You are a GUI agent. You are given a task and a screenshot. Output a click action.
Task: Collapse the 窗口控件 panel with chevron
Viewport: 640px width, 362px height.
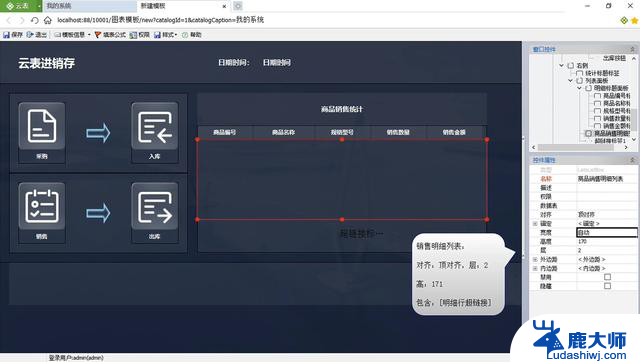coord(633,49)
